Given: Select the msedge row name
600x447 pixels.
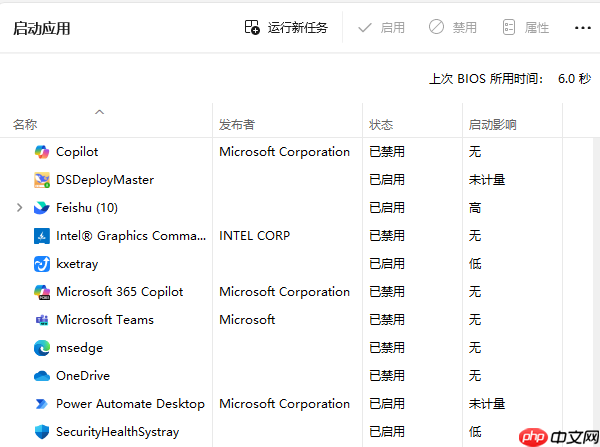Looking at the screenshot, I should pyautogui.click(x=79, y=348).
